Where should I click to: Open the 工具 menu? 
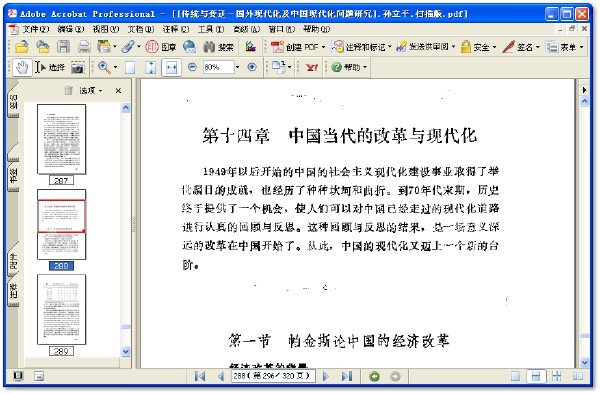(x=211, y=29)
